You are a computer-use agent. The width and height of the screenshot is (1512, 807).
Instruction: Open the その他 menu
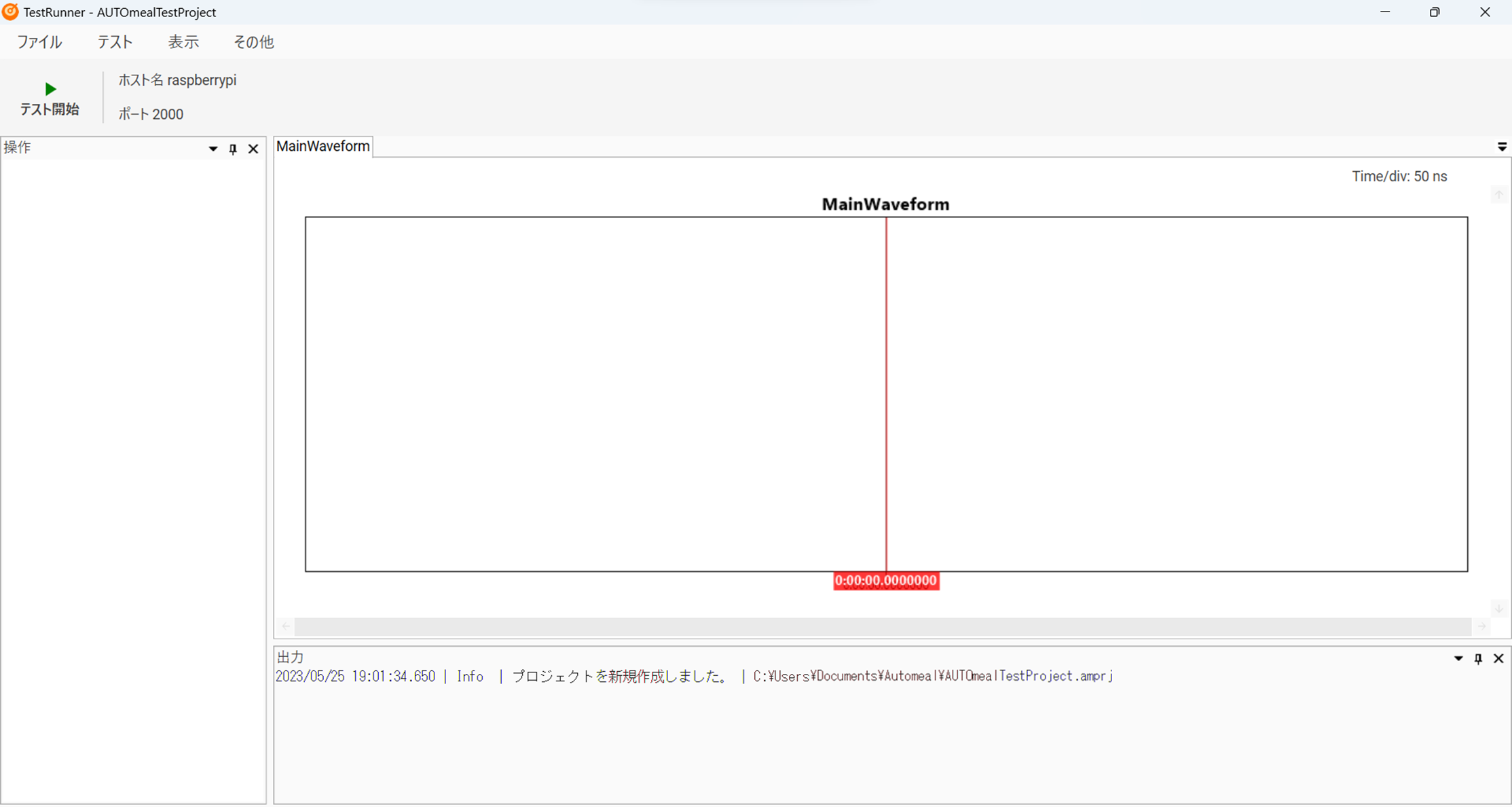[x=253, y=42]
